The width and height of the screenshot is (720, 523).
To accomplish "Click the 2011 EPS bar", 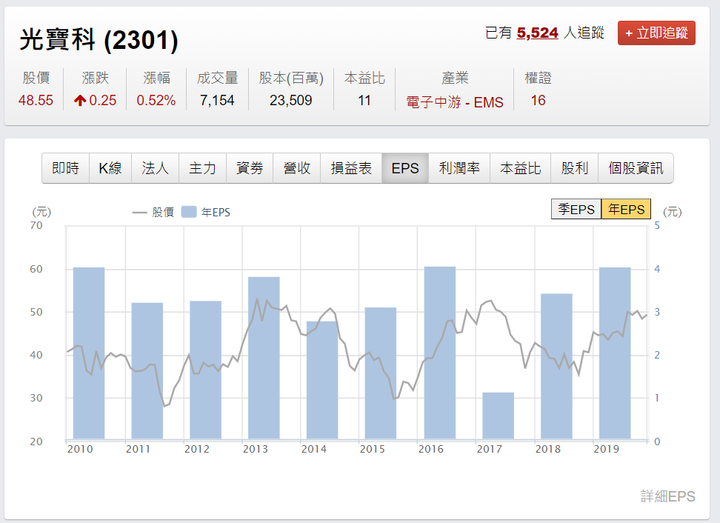I will (x=147, y=371).
